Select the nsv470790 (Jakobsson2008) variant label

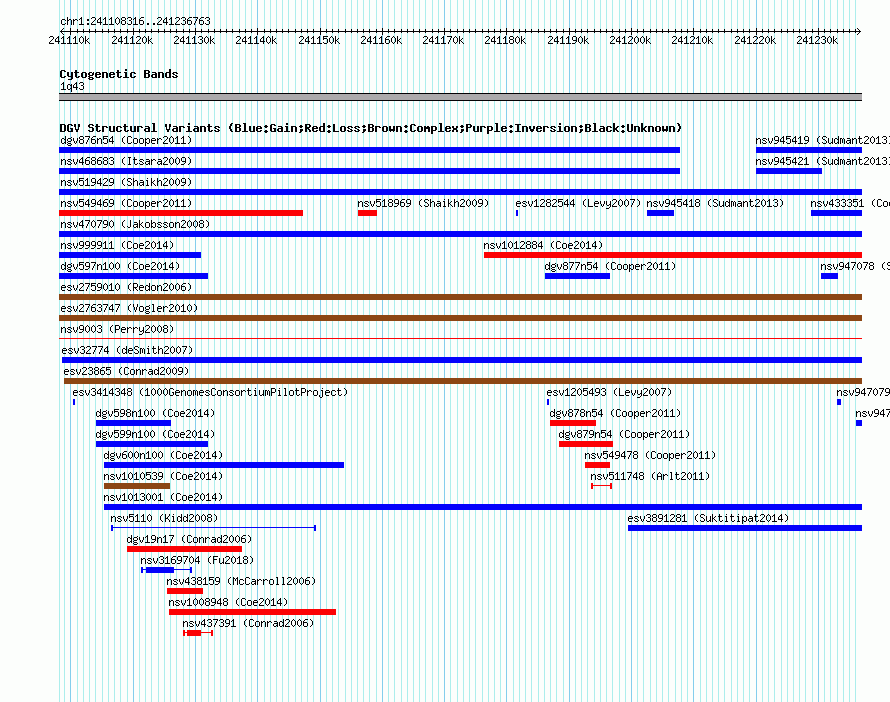tap(135, 224)
